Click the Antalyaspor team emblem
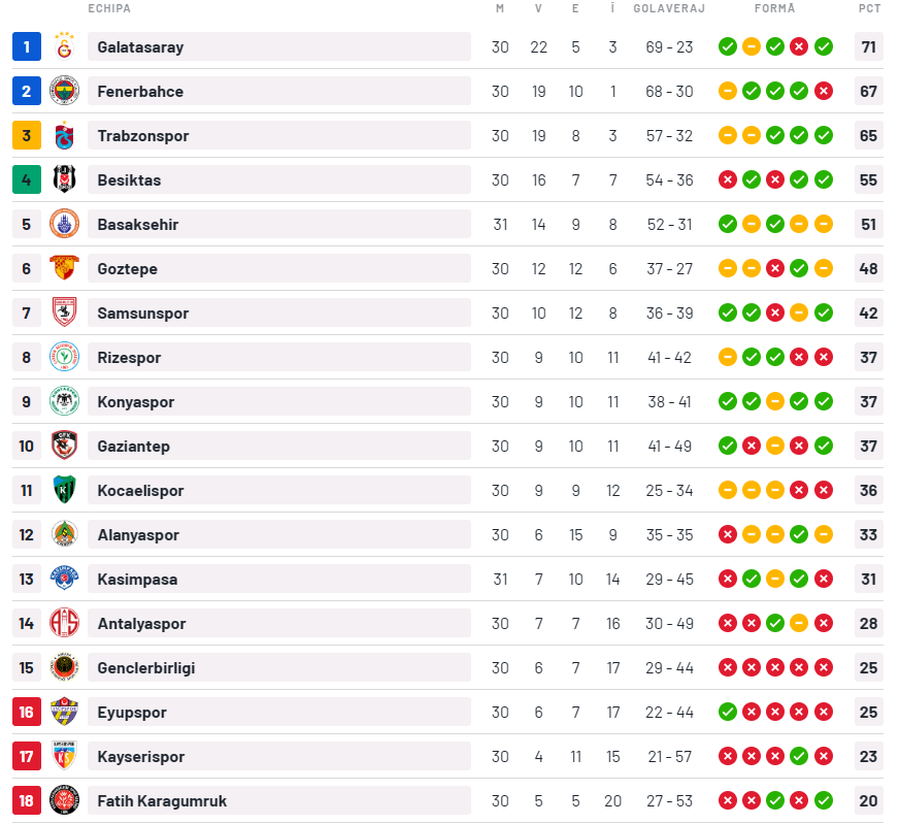Screen dimensions: 900x824 [64, 624]
